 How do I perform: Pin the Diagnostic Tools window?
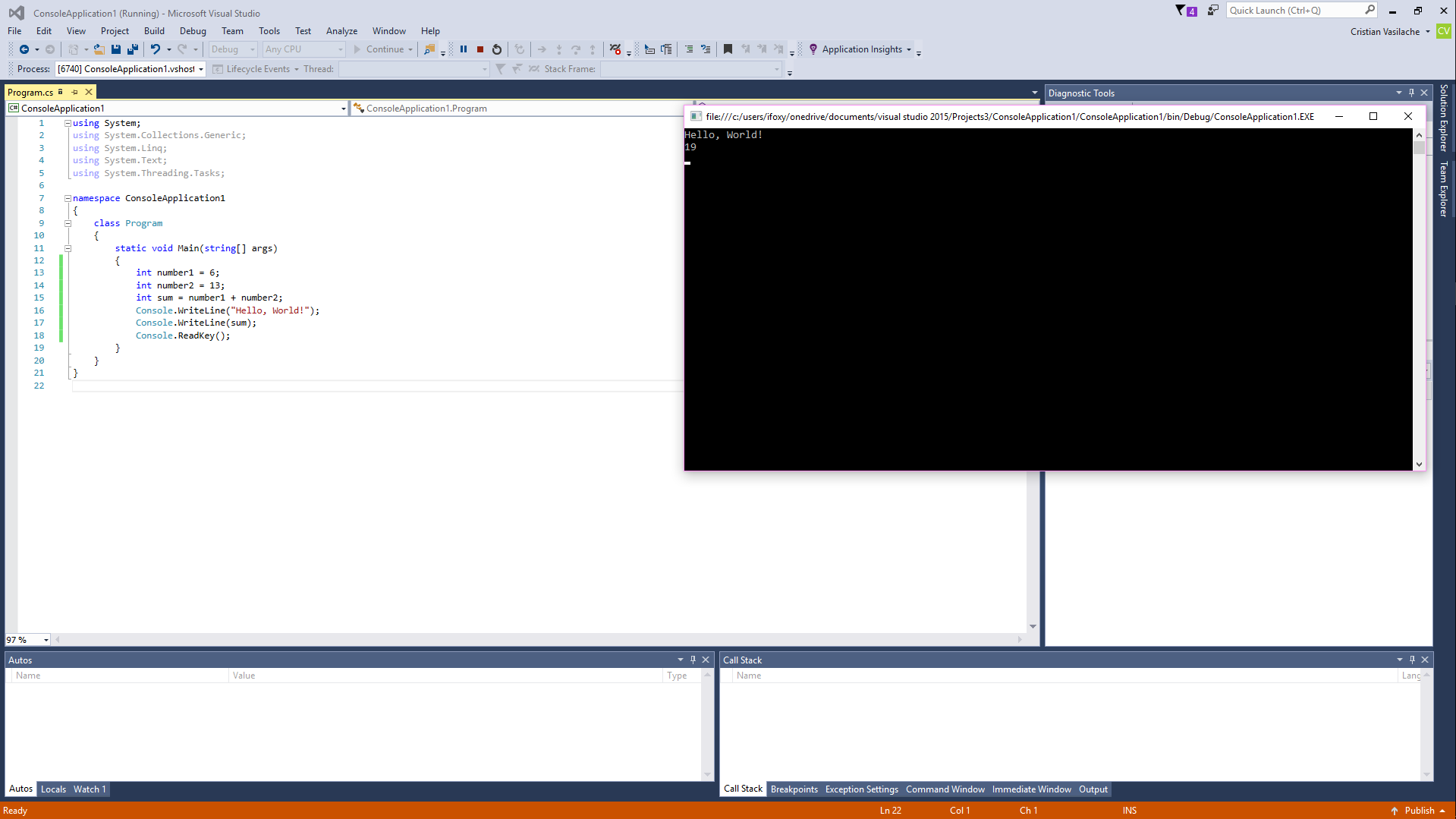(1410, 92)
